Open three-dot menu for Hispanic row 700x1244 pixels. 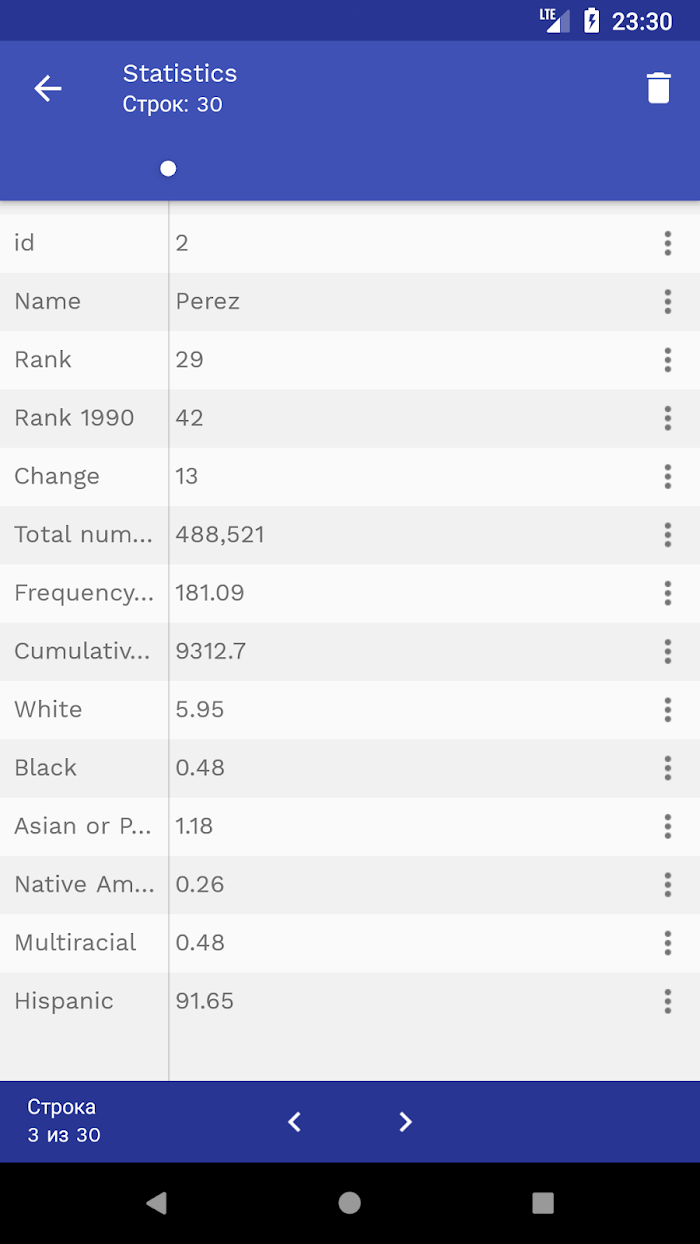(x=667, y=1001)
